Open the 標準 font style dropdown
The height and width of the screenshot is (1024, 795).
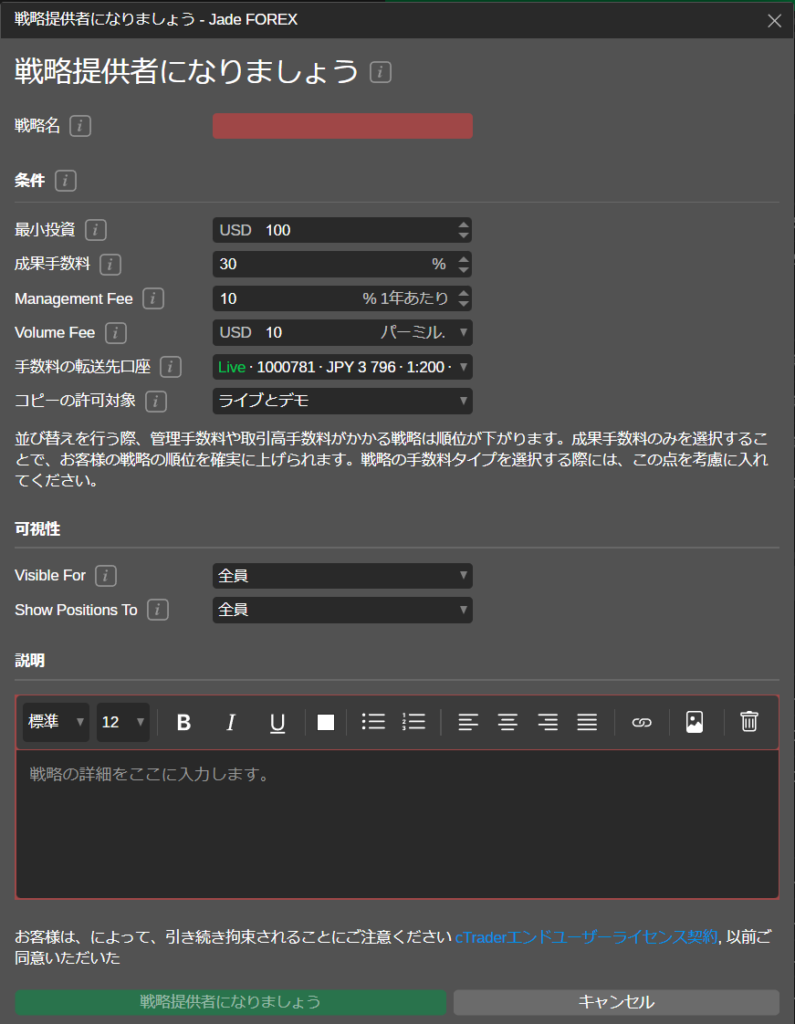[56, 722]
